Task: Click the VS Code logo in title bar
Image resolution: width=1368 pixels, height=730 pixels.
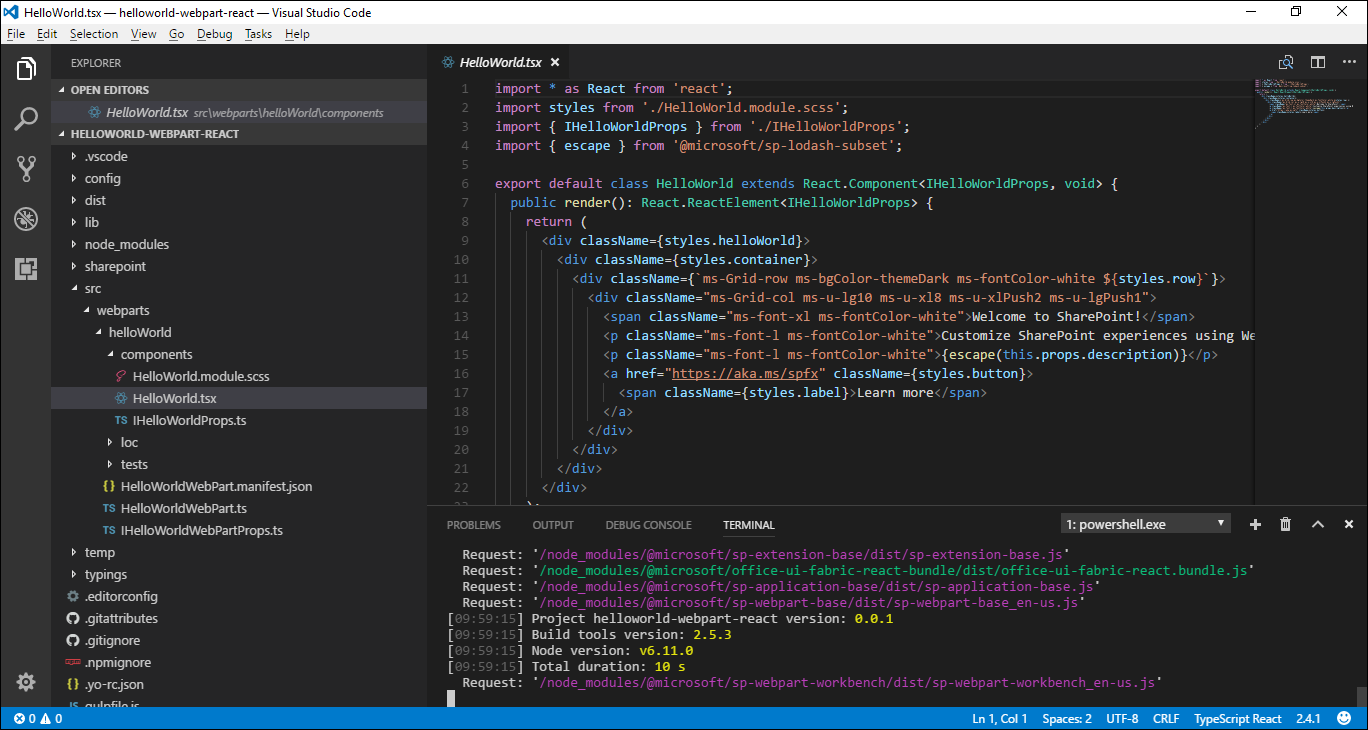Action: coord(13,12)
